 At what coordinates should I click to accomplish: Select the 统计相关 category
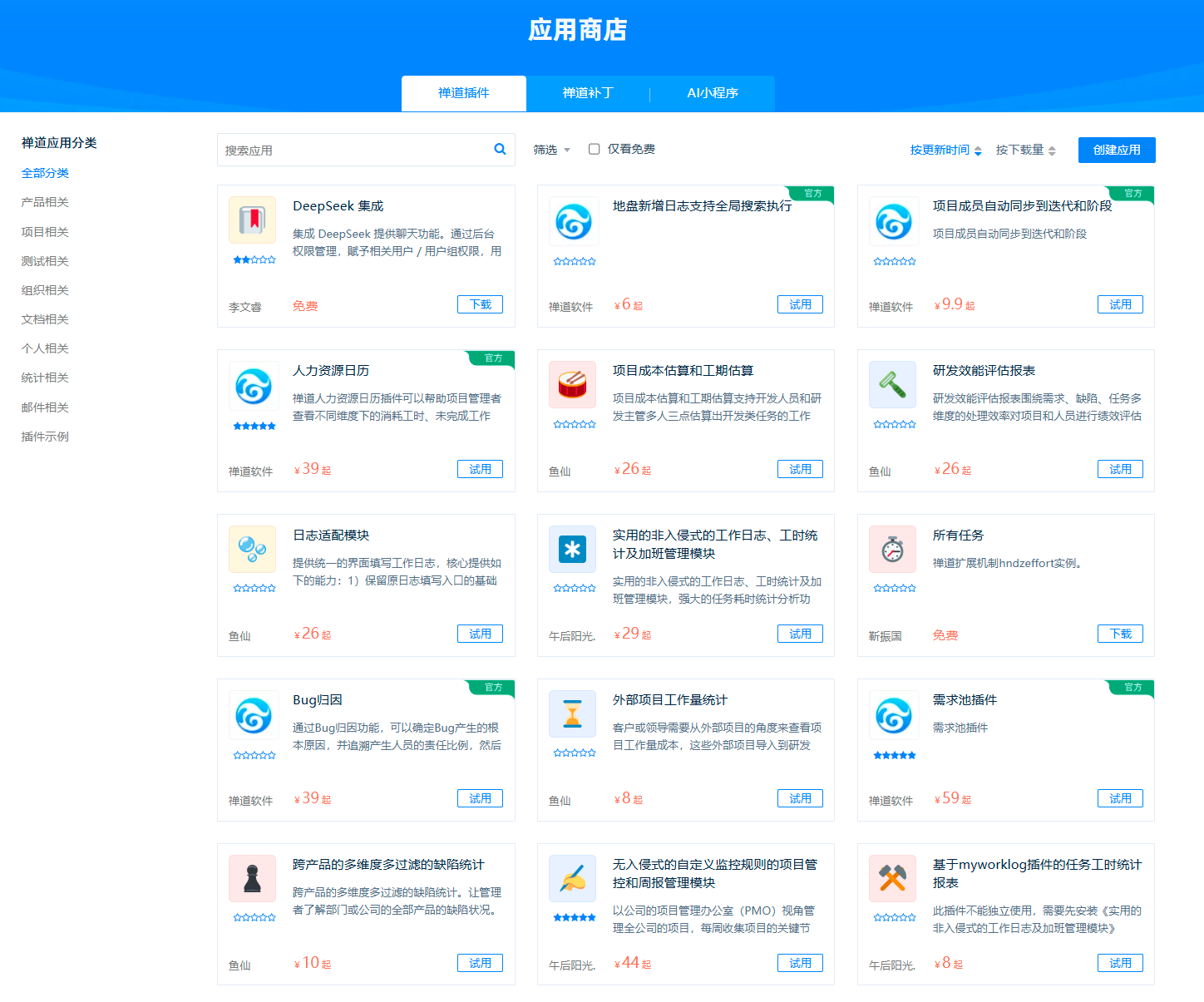point(45,378)
